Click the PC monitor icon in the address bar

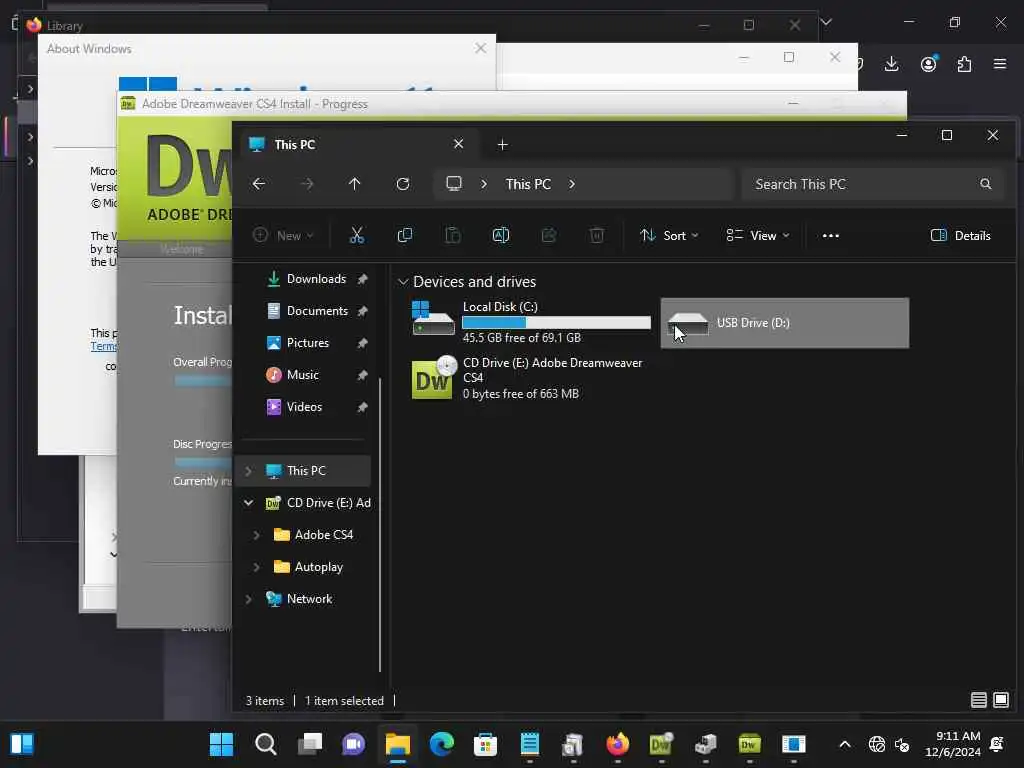tap(454, 184)
